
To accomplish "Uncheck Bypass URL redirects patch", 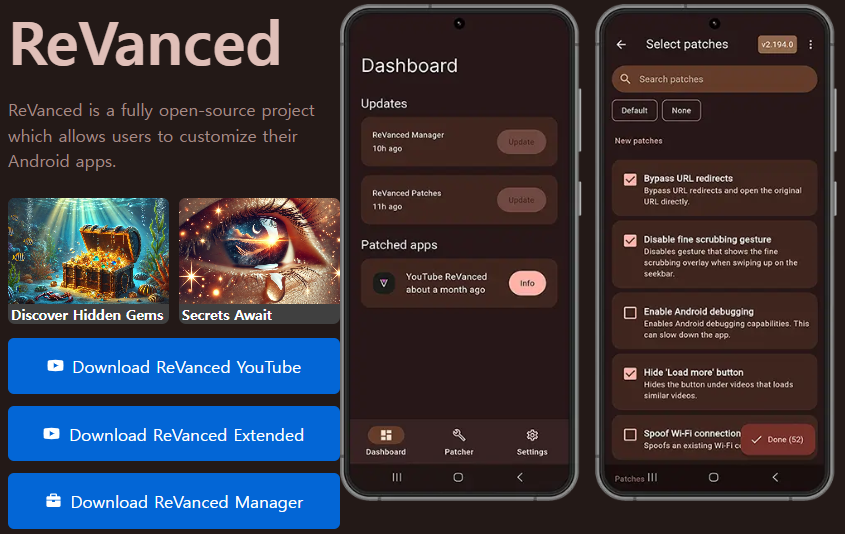I will click(630, 179).
